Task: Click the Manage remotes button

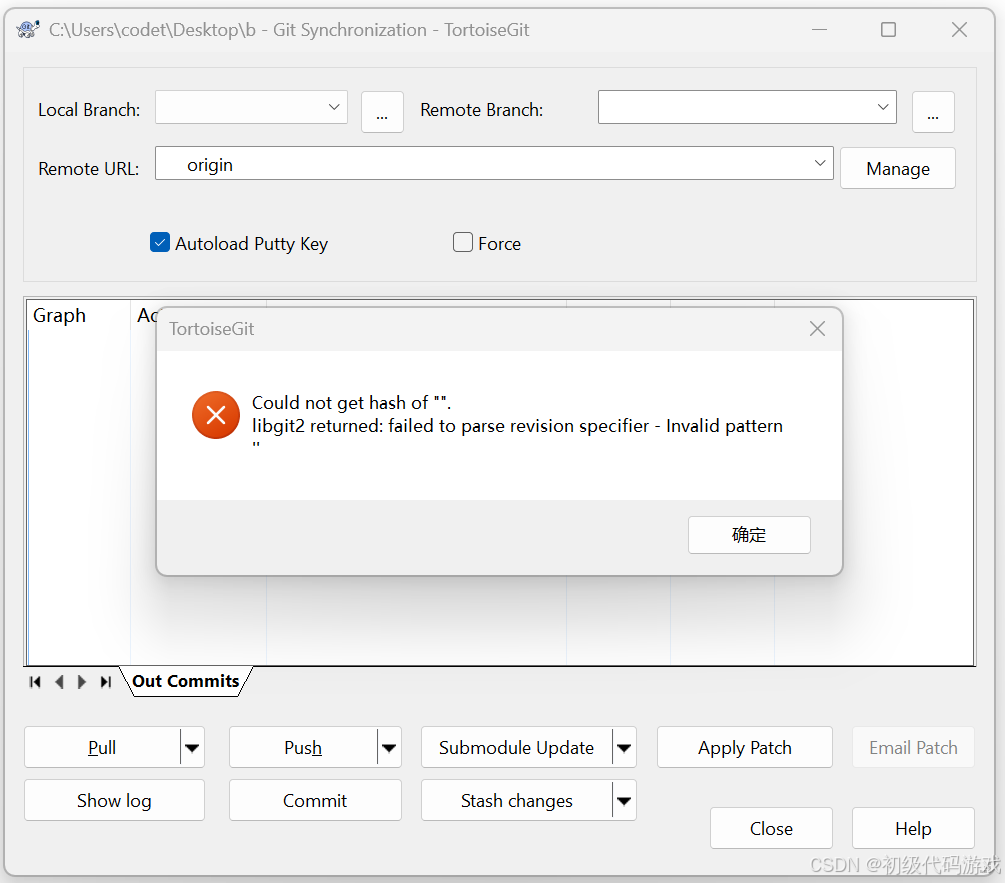Action: click(x=898, y=169)
